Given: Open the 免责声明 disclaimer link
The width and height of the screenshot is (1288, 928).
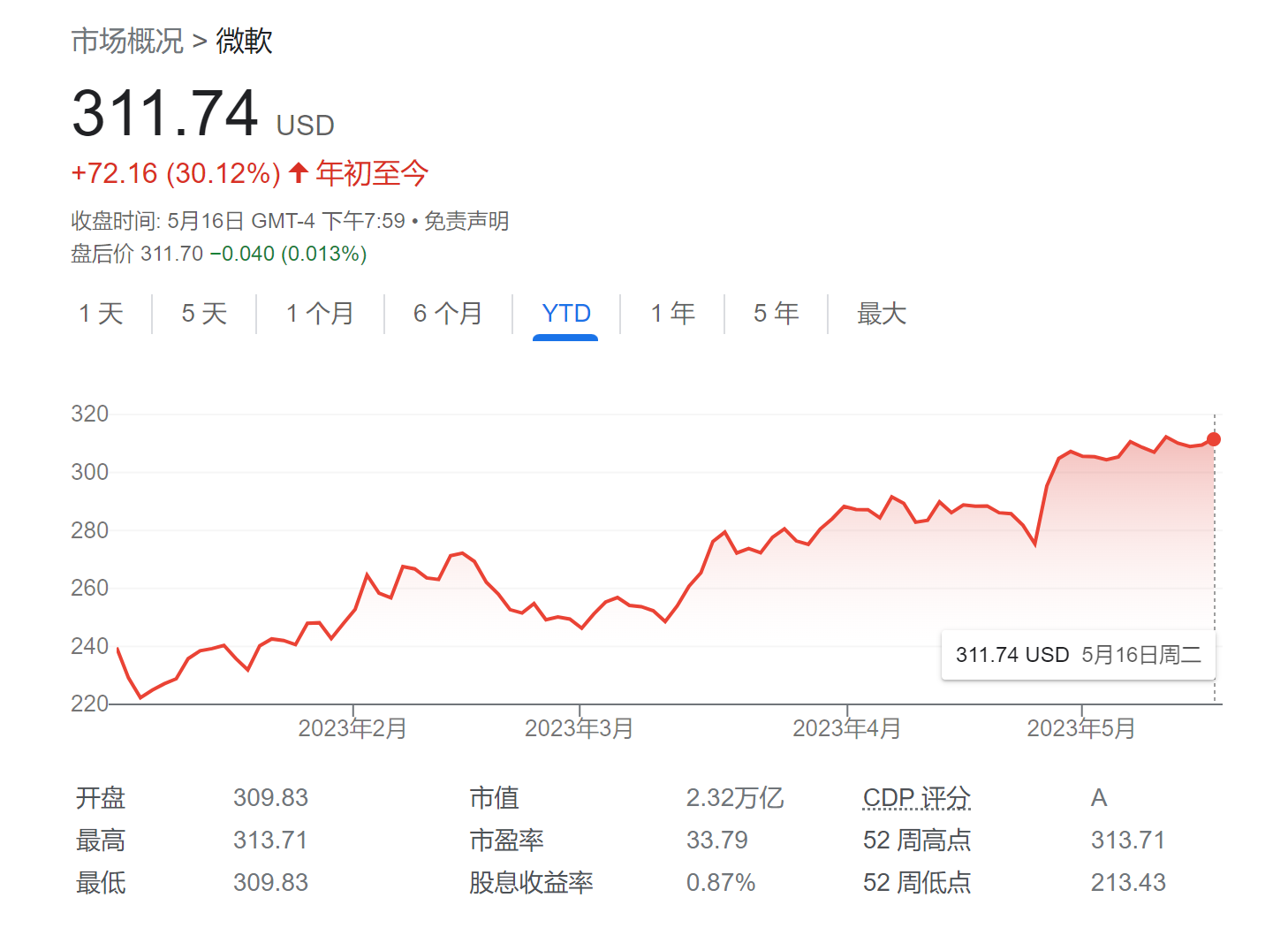Looking at the screenshot, I should point(466,221).
